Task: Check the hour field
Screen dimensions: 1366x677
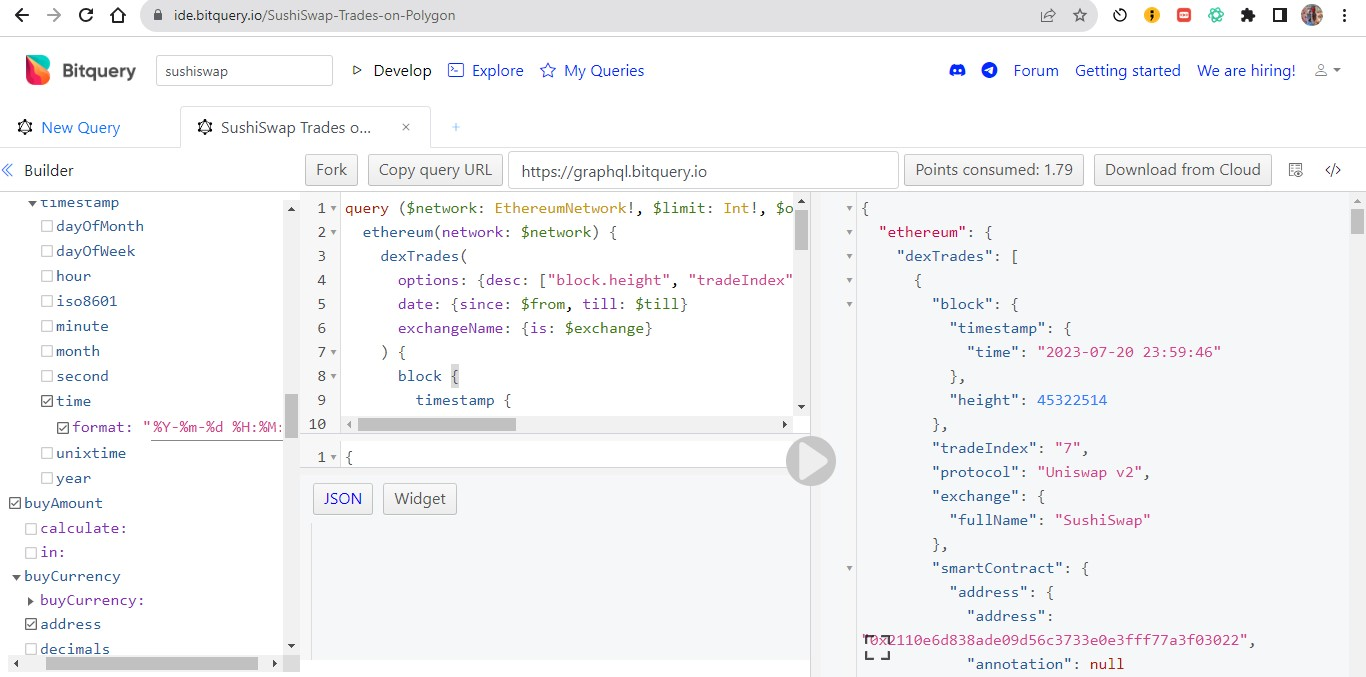Action: 47,277
